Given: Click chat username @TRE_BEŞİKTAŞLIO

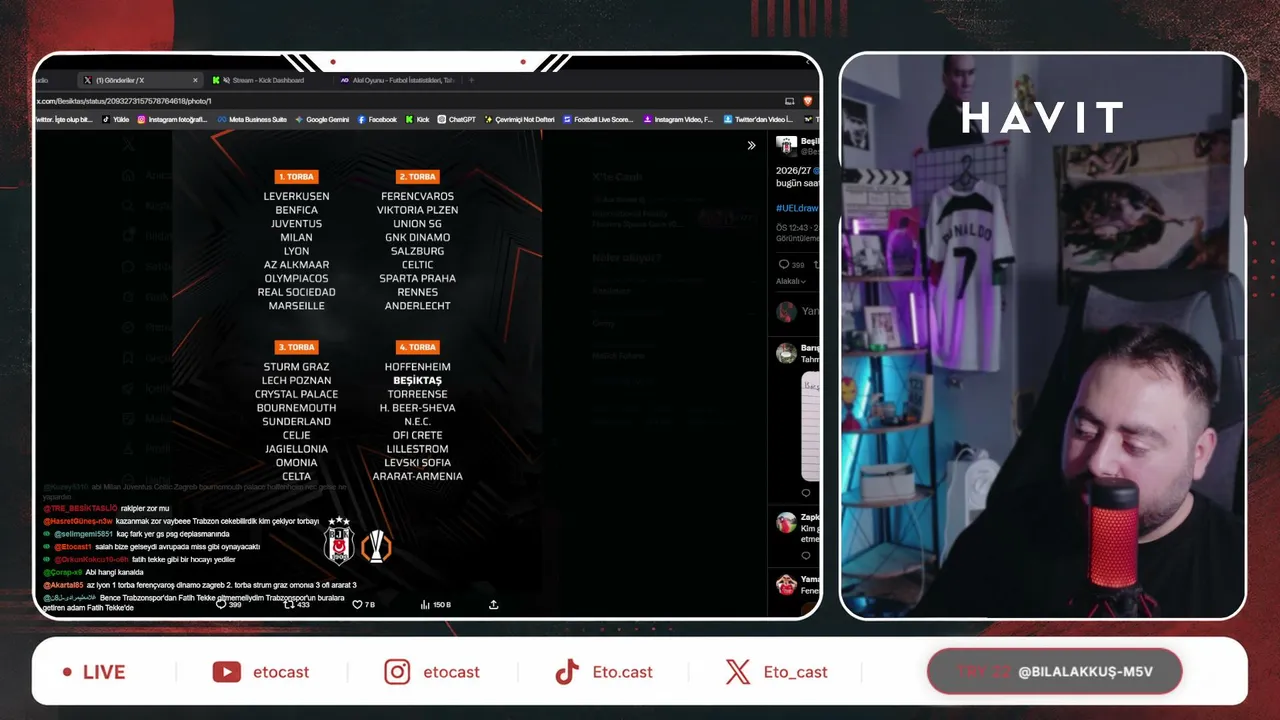Looking at the screenshot, I should click(x=80, y=509).
